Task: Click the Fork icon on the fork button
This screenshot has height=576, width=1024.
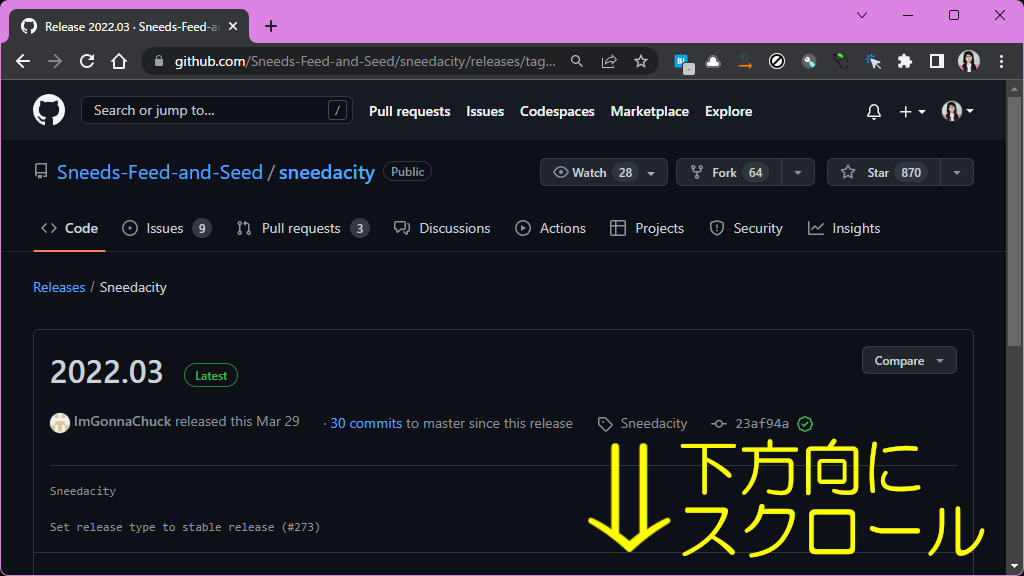Action: (696, 171)
